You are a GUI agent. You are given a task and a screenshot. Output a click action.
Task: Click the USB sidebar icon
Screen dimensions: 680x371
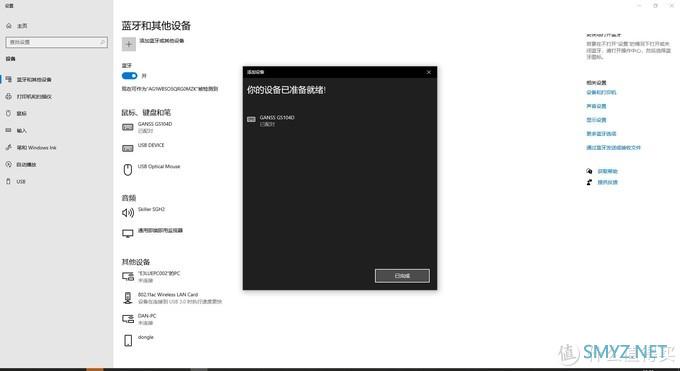8,181
